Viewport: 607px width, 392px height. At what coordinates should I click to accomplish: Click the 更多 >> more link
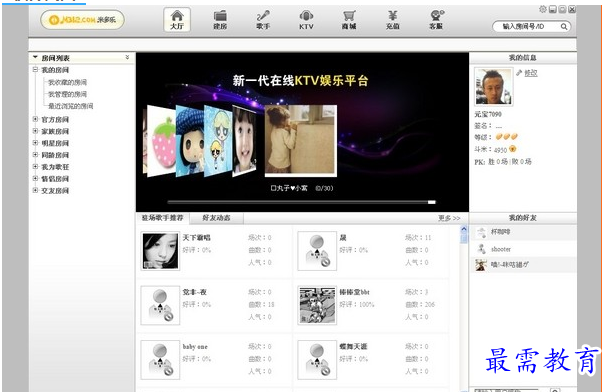(449, 218)
